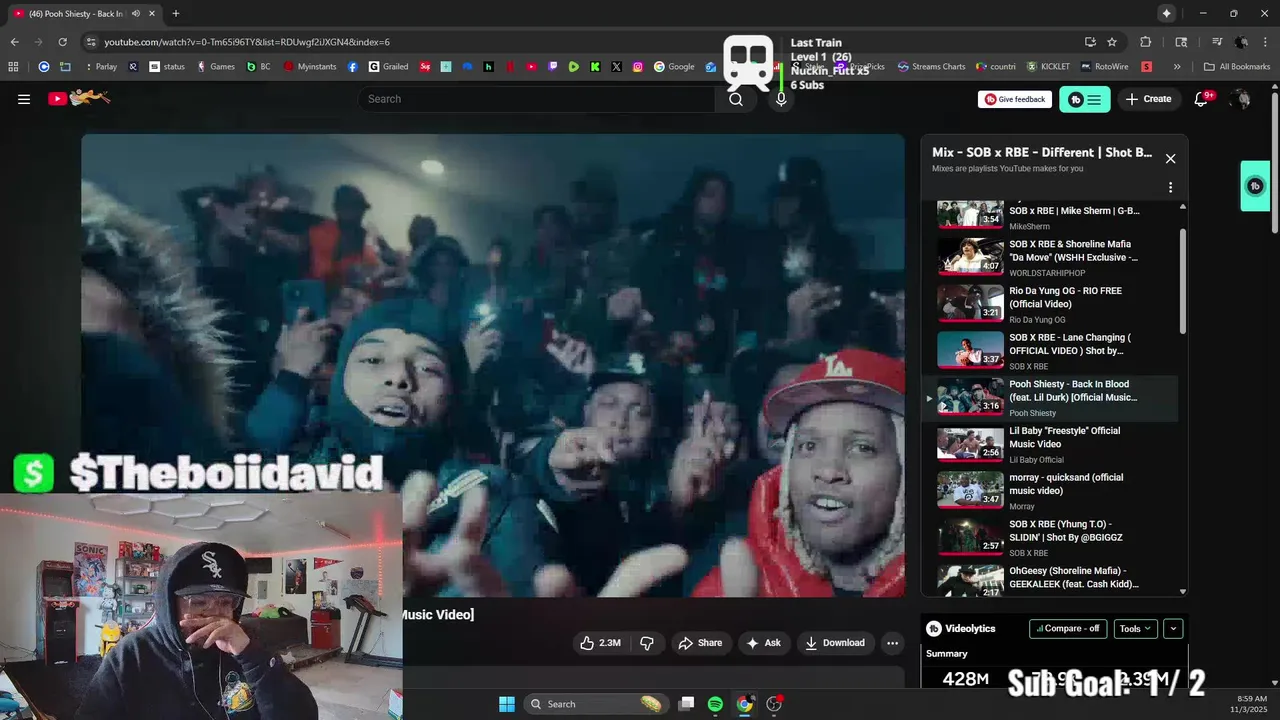
Task: Play the Da Move WSHH Exclusive video
Action: pos(1050,257)
